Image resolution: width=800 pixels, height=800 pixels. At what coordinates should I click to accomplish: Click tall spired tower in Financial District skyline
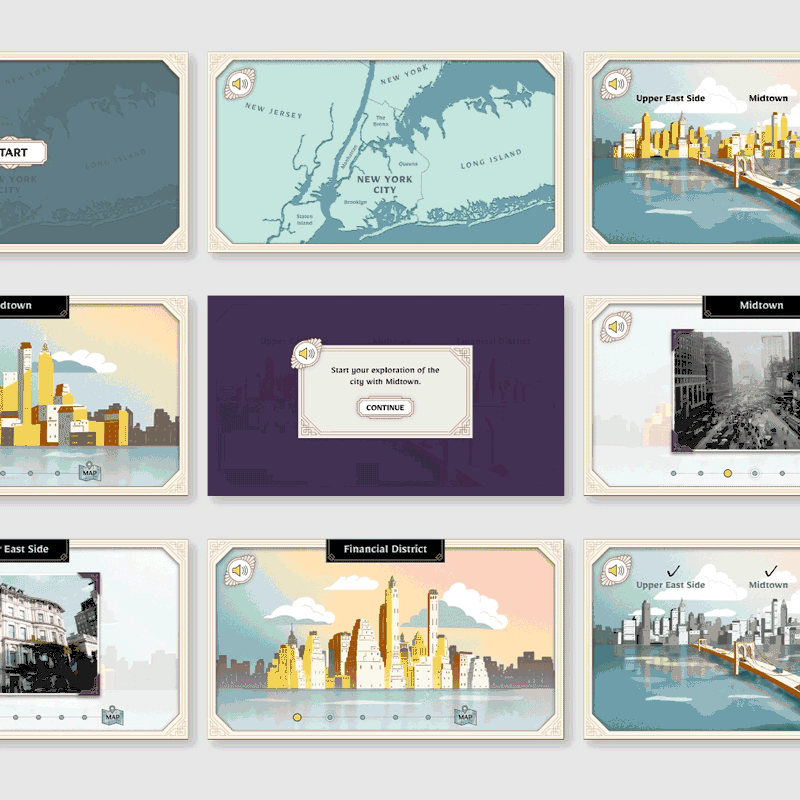tap(392, 631)
